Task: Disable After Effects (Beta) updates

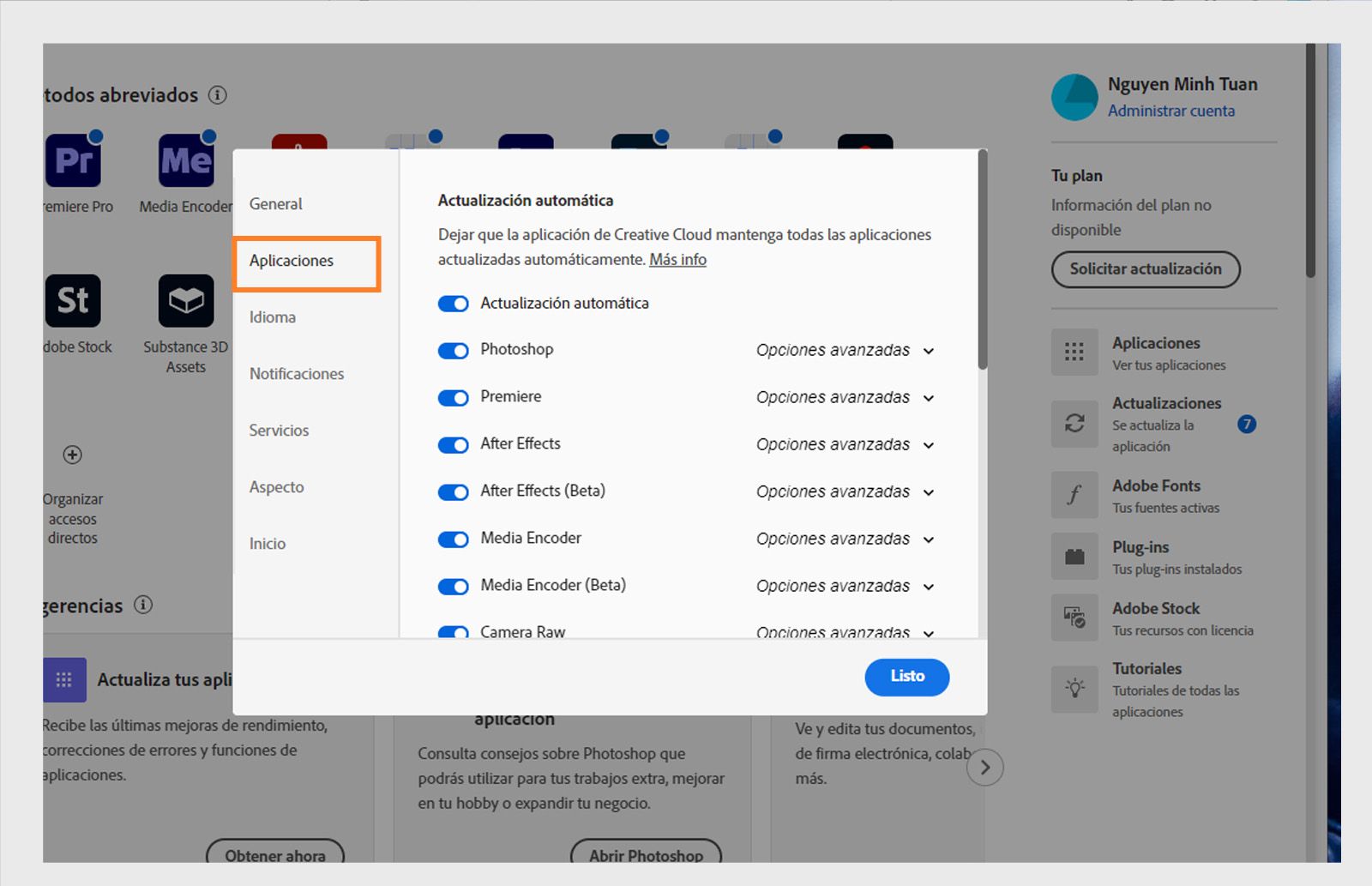Action: point(452,491)
